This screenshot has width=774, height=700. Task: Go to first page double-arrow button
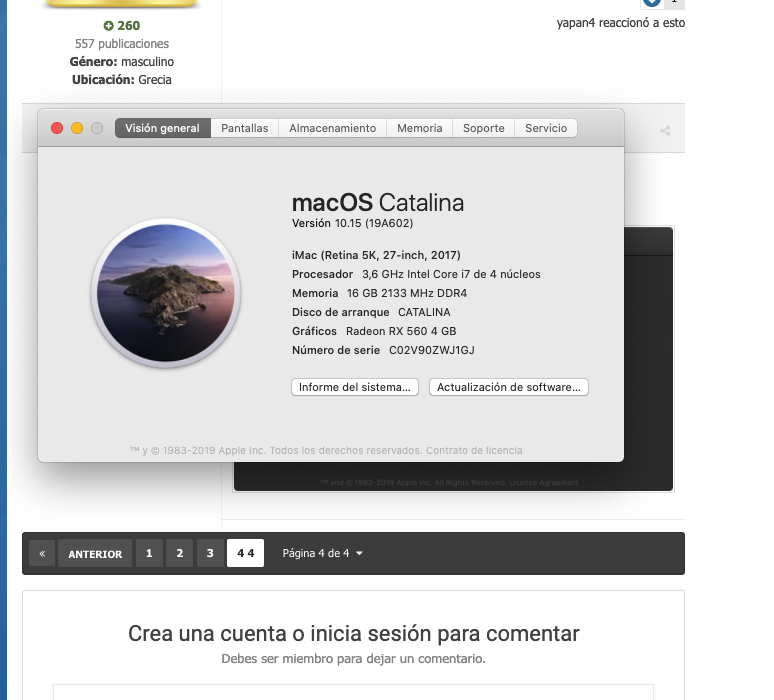coord(42,553)
